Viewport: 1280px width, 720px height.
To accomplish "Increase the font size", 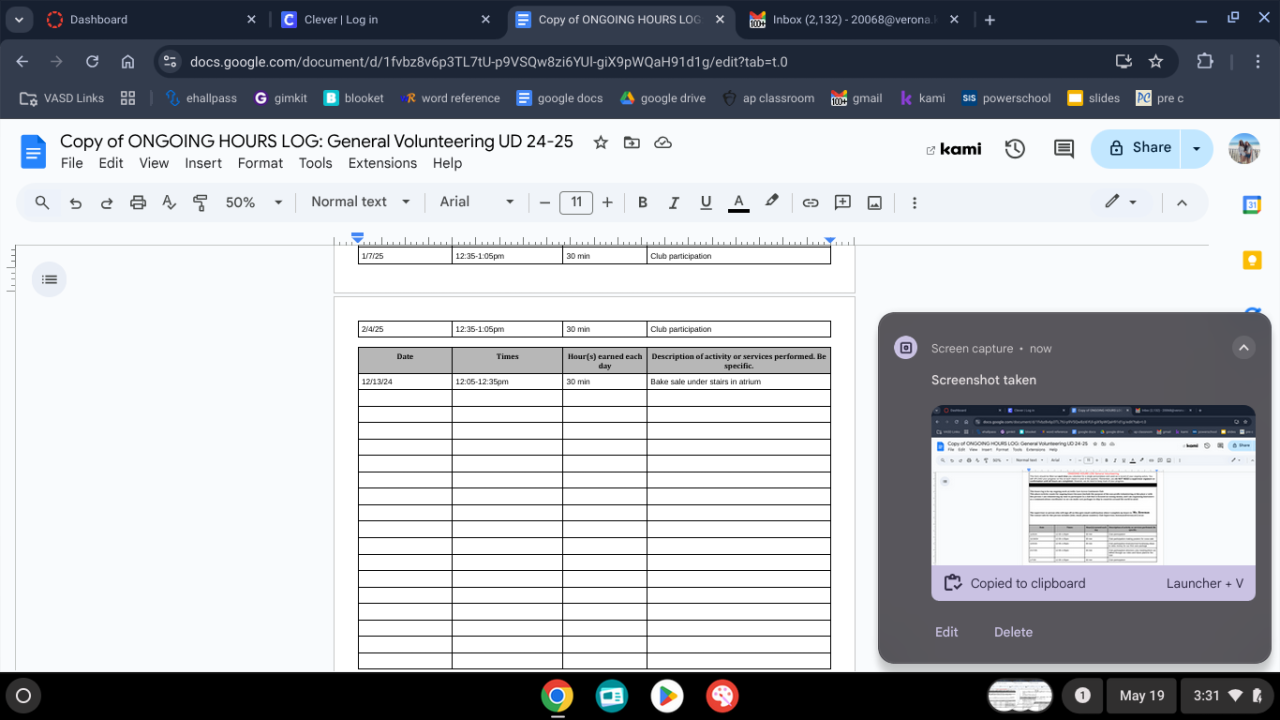I will point(607,202).
